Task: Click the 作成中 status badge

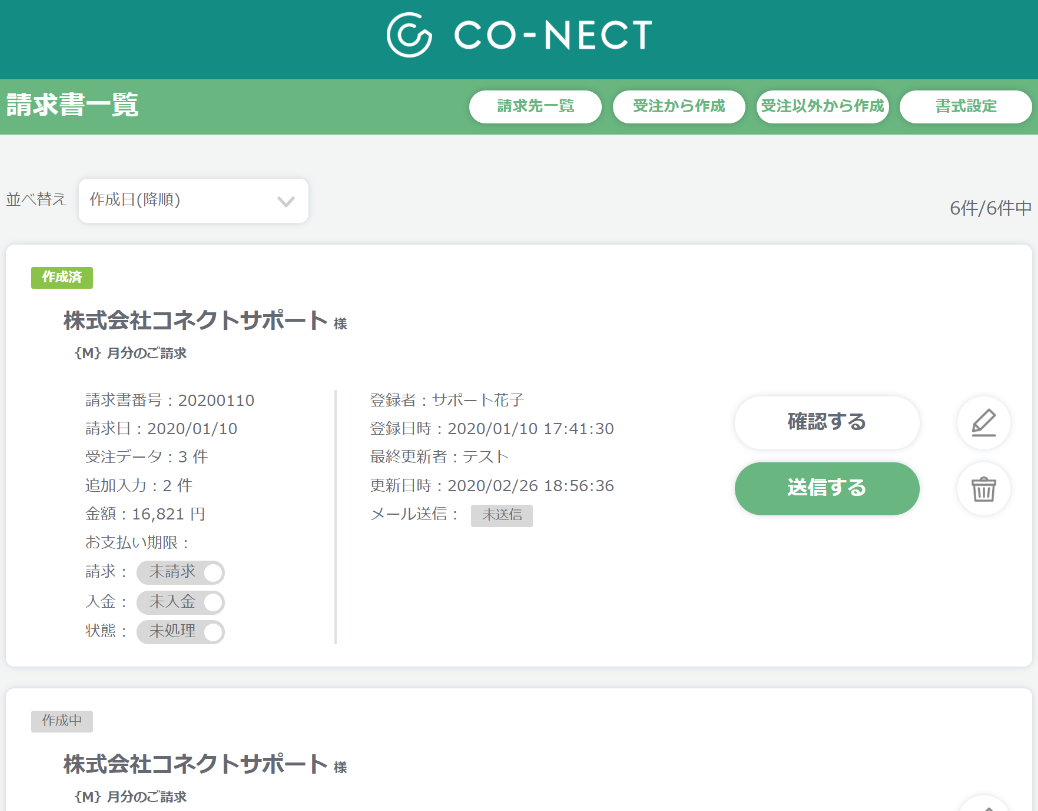Action: [x=62, y=721]
